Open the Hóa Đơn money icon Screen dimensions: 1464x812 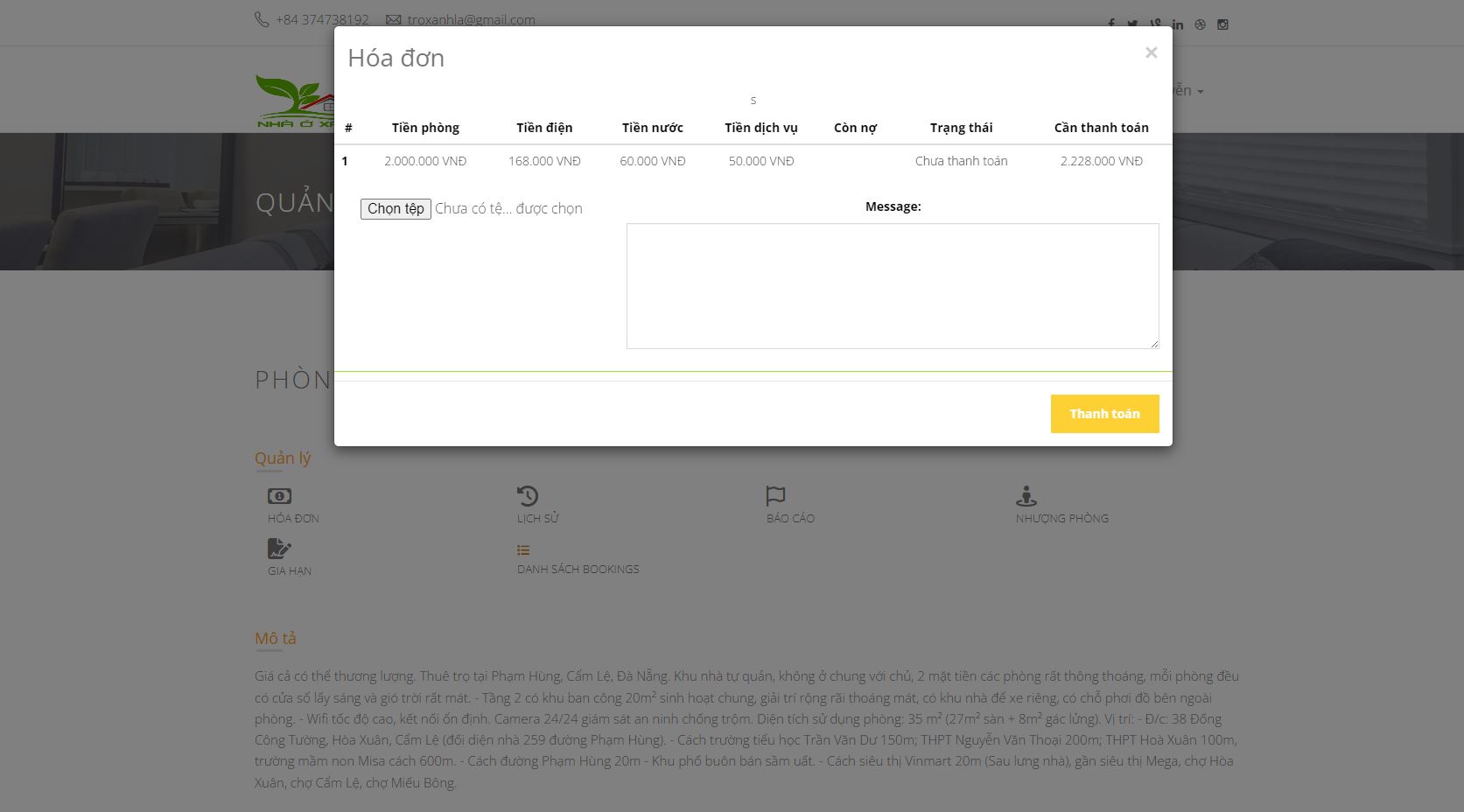tap(278, 495)
